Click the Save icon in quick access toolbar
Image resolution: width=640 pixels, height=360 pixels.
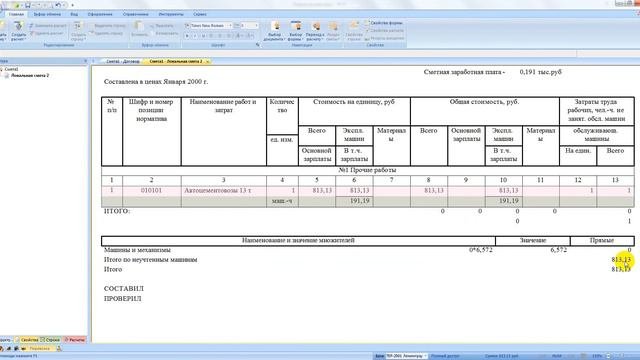click(28, 5)
